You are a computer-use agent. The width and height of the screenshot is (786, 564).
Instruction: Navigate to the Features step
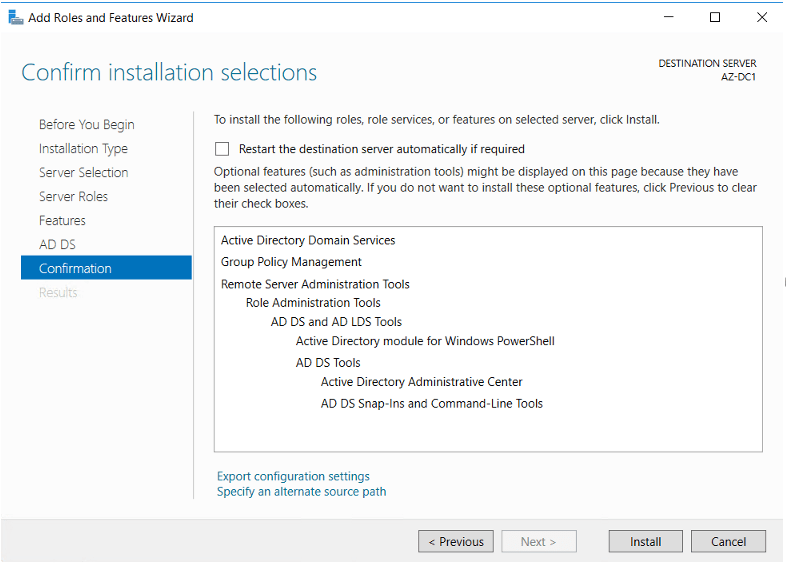pos(62,221)
